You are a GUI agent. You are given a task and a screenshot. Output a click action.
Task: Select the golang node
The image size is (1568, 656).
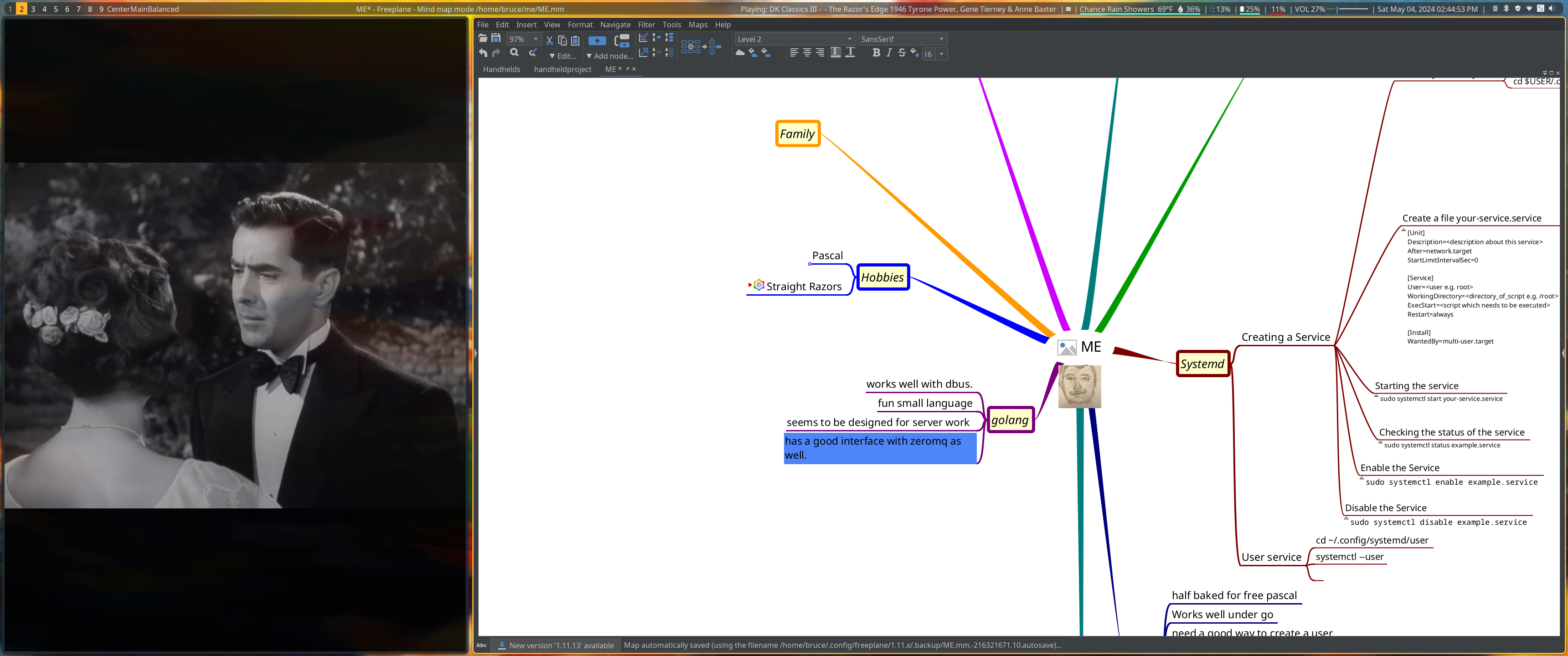[x=1010, y=420]
